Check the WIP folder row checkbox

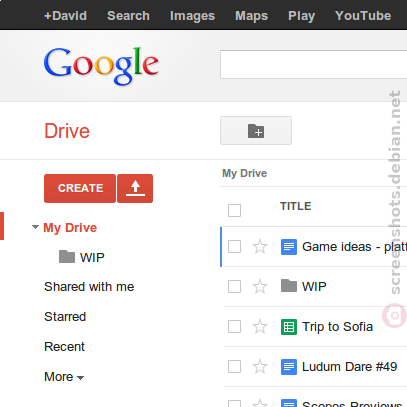click(234, 286)
